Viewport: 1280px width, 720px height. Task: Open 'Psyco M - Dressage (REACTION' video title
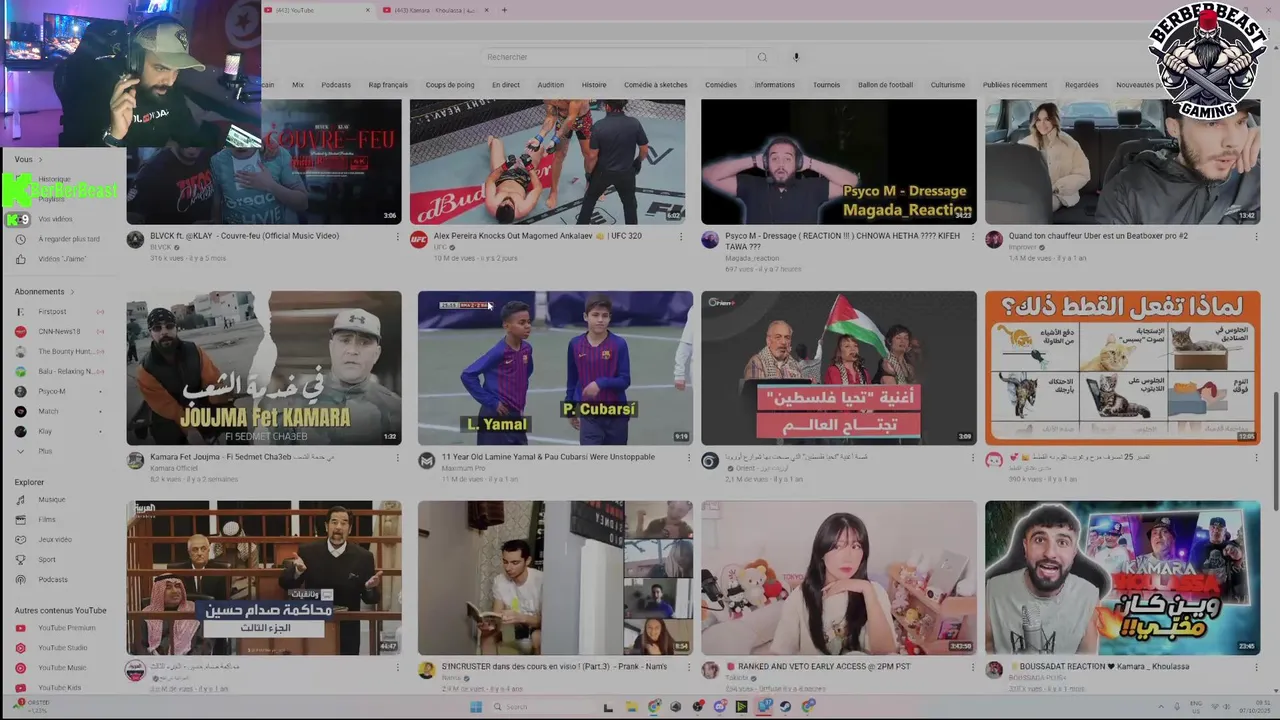842,241
